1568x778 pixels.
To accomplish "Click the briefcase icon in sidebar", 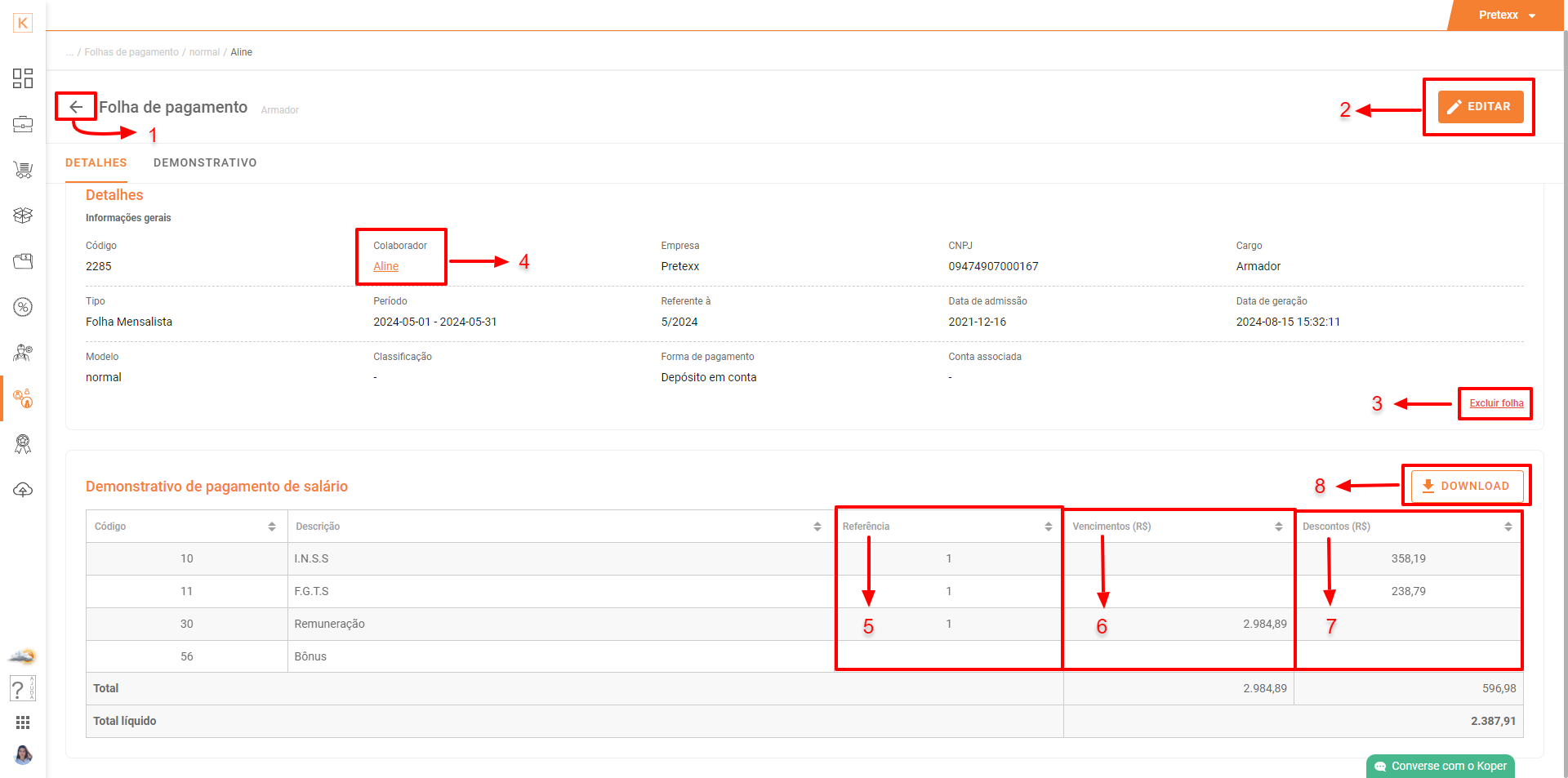I will tap(23, 124).
